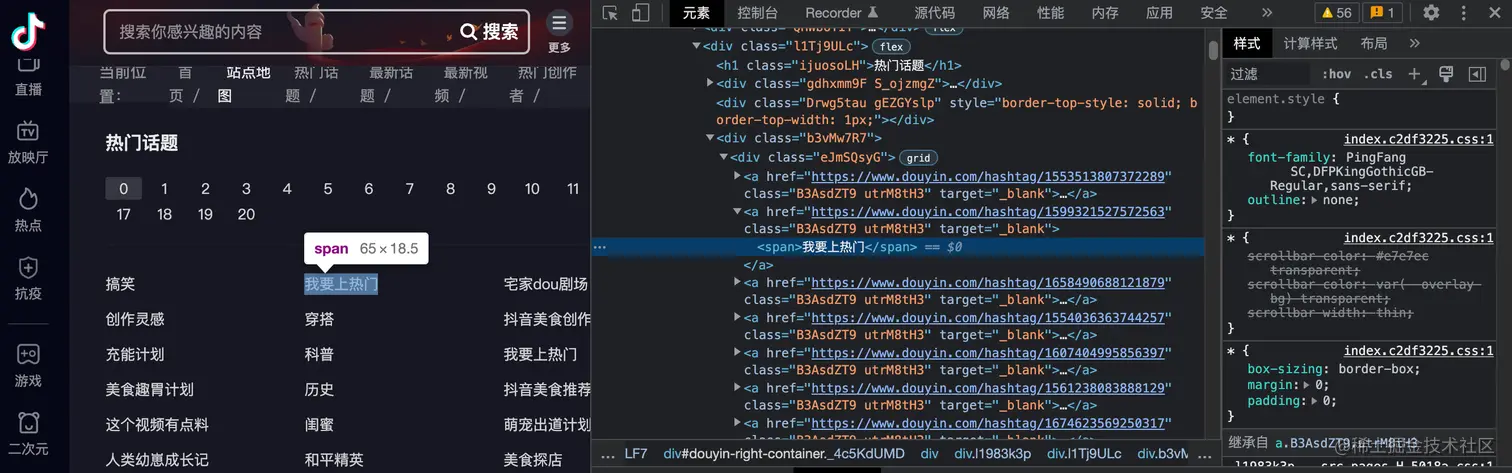Click the paint roller rendering emulation icon

pos(1446,74)
